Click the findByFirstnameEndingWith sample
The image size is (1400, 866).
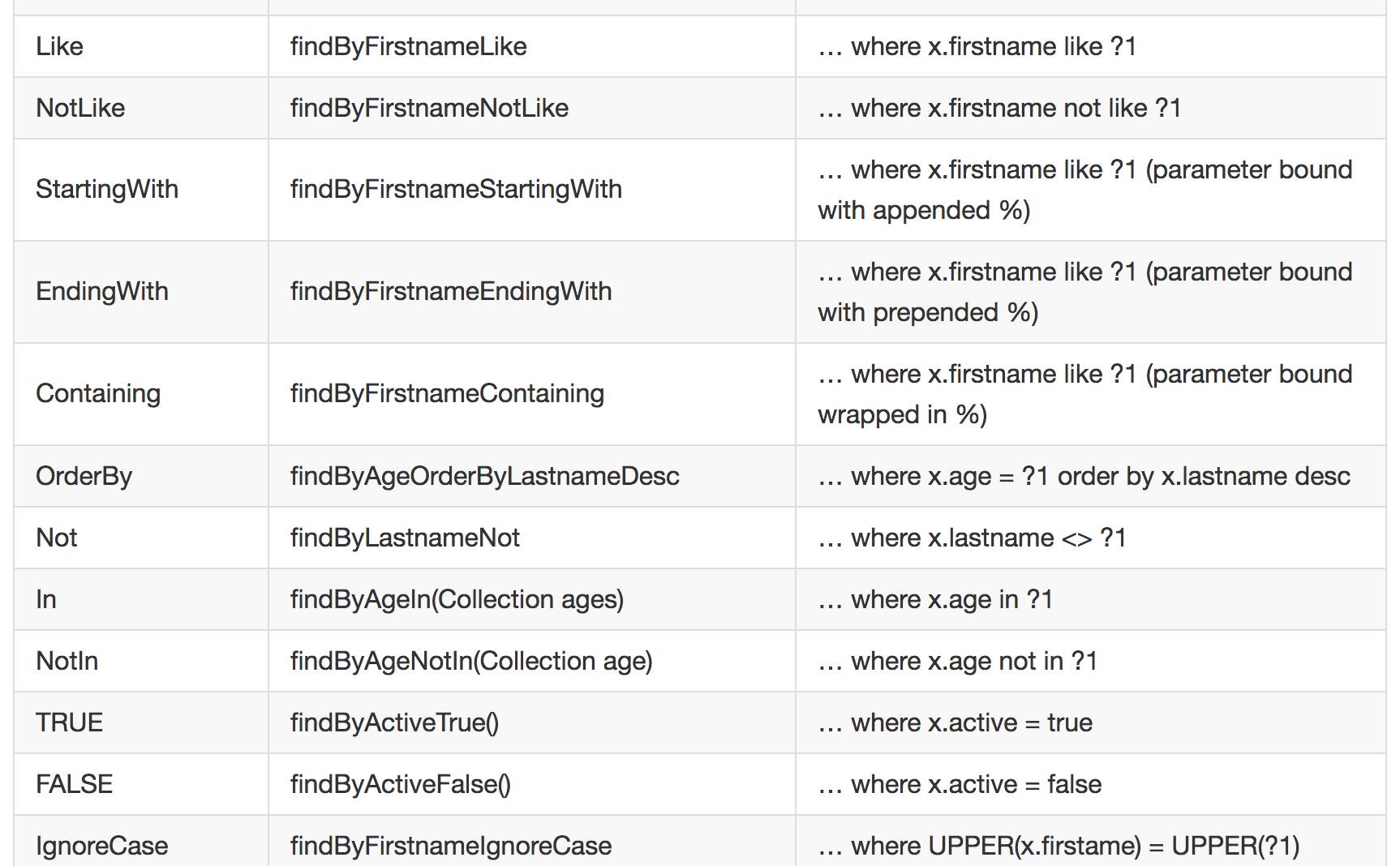coord(451,291)
